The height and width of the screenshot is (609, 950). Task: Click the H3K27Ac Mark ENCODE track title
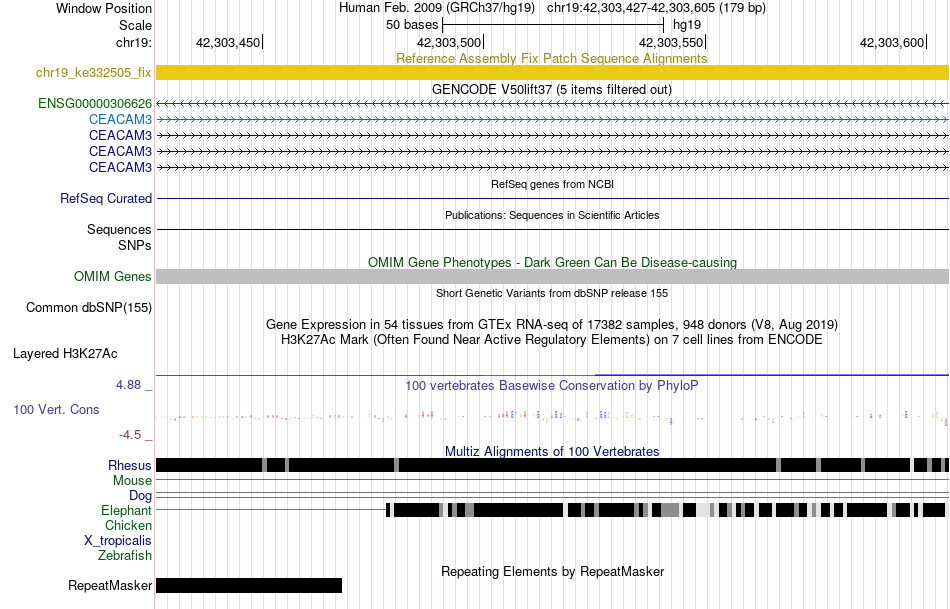coord(552,339)
